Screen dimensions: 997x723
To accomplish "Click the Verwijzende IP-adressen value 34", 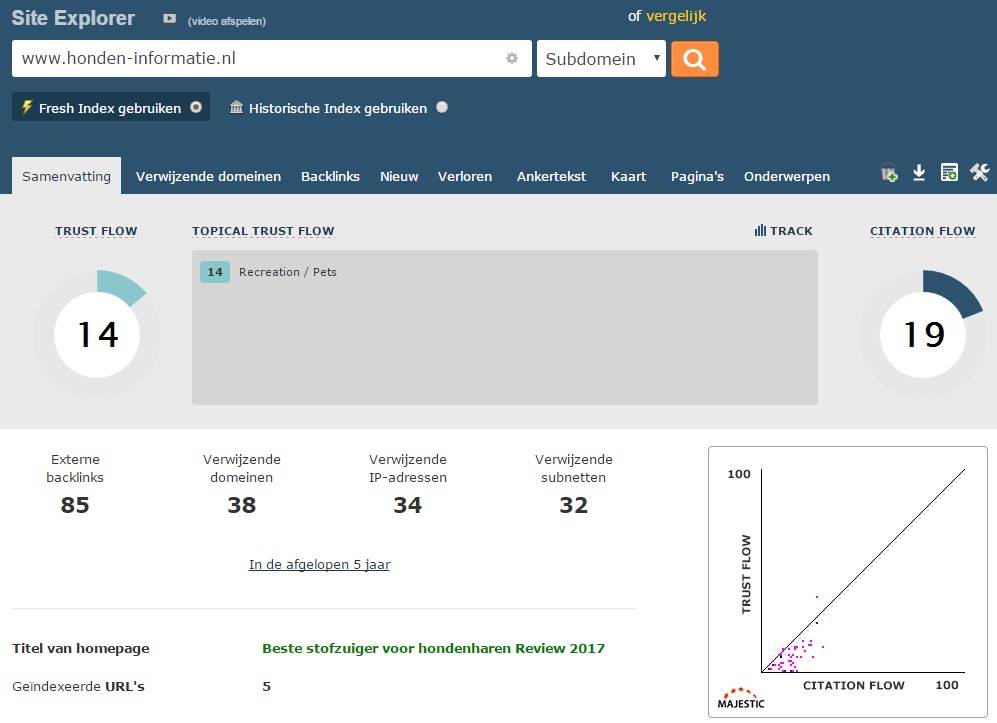I will 408,505.
